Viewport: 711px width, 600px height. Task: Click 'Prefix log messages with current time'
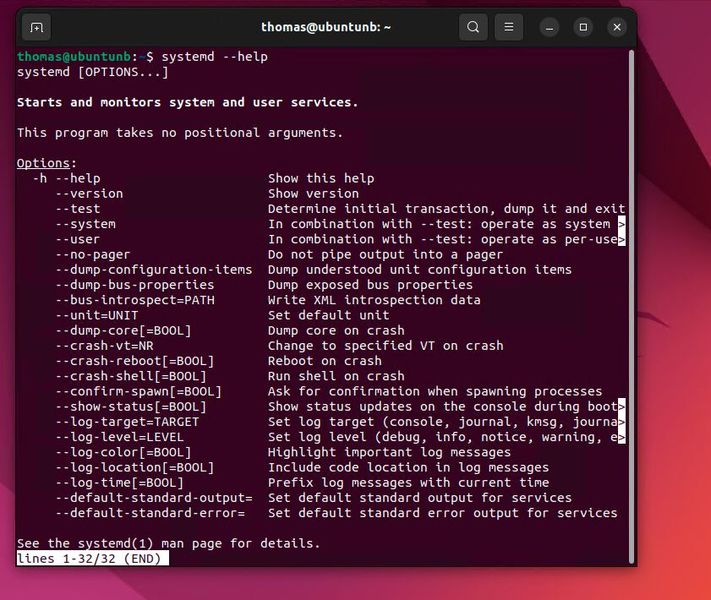click(x=408, y=483)
